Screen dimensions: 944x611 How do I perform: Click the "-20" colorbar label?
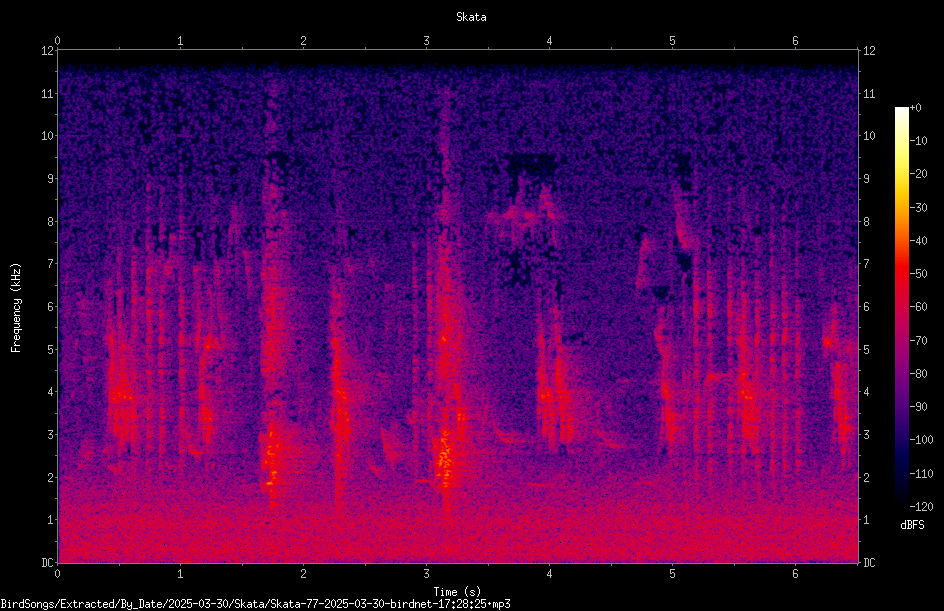918,174
